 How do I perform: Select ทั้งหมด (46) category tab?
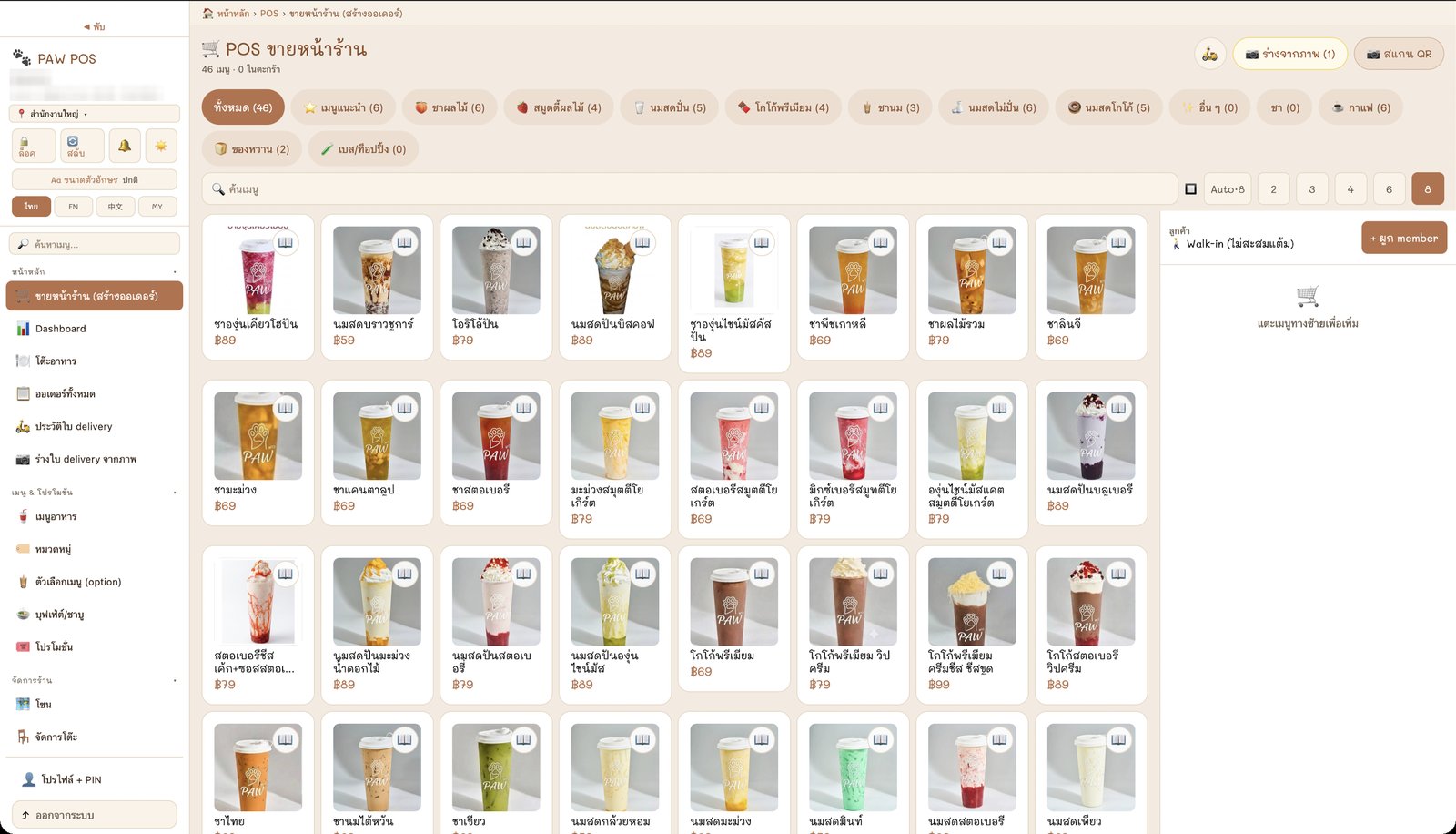243,107
